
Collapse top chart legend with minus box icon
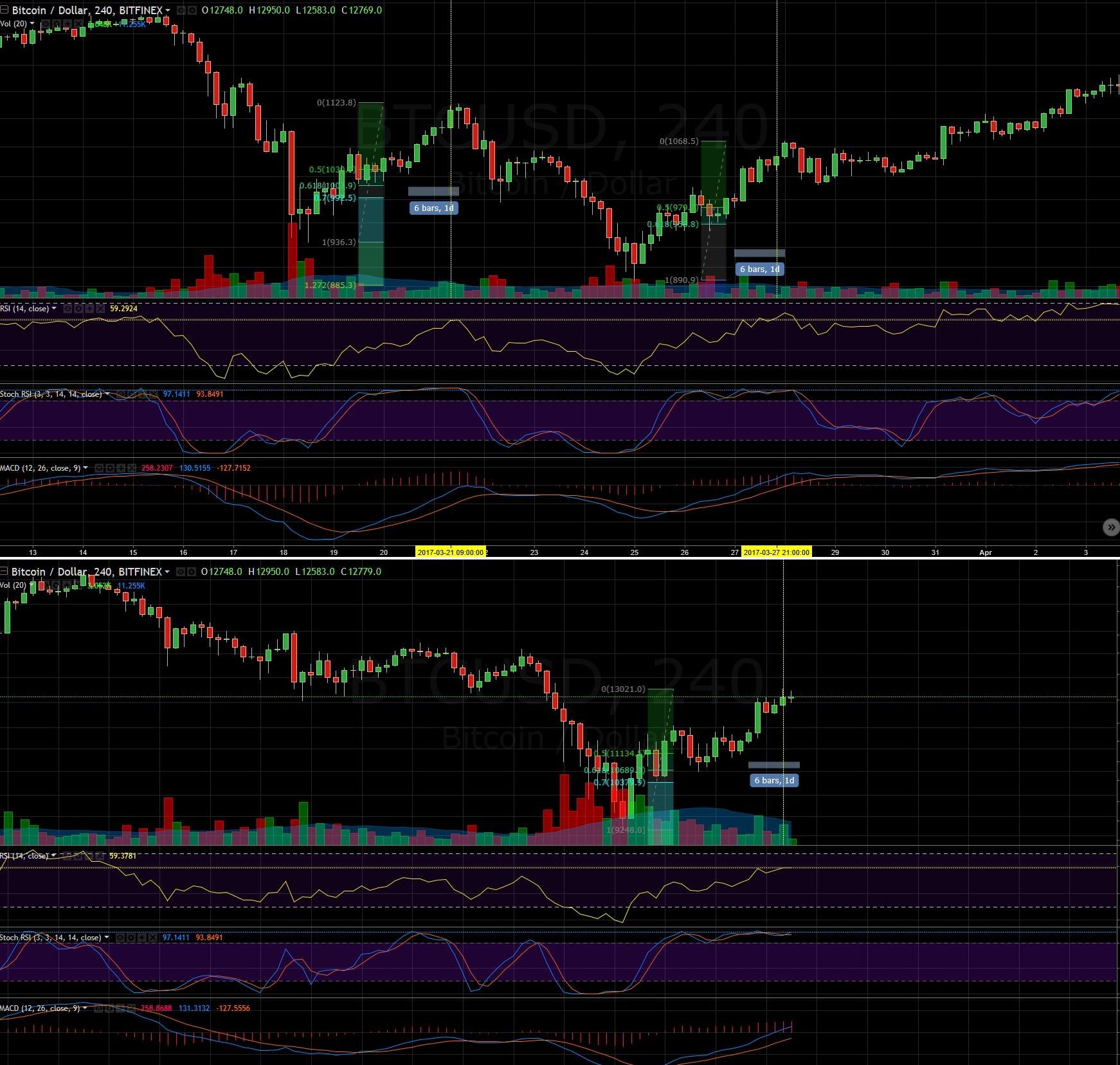[x=4, y=10]
